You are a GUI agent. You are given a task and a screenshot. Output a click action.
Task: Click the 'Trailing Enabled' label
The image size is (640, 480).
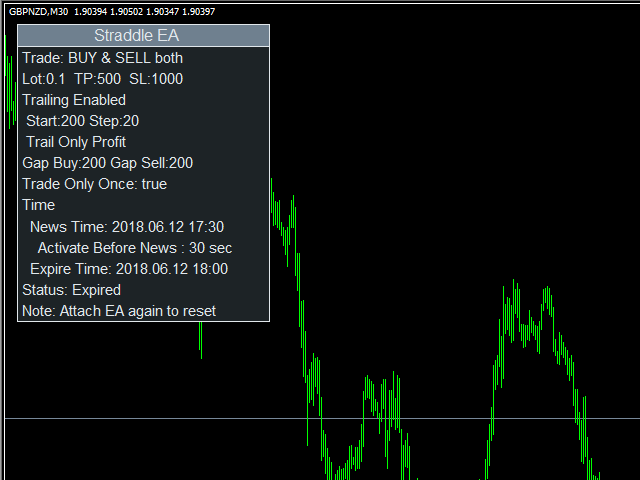click(74, 100)
